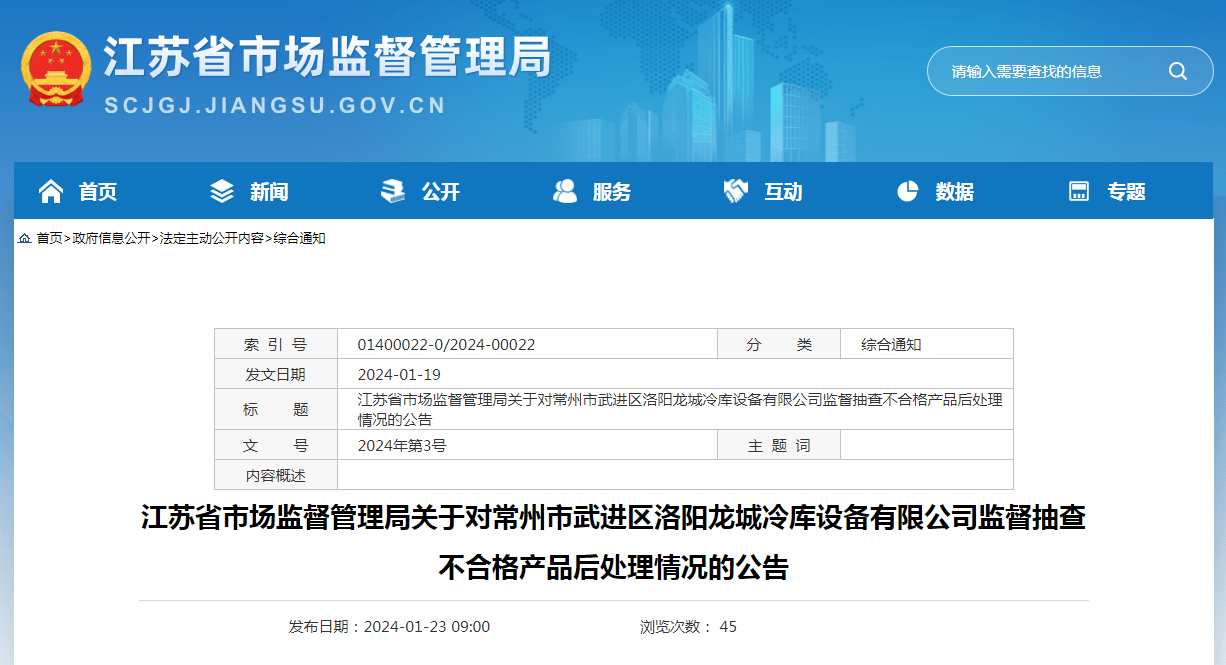Click the search magnifier icon
This screenshot has height=665, width=1226.
click(x=1178, y=71)
